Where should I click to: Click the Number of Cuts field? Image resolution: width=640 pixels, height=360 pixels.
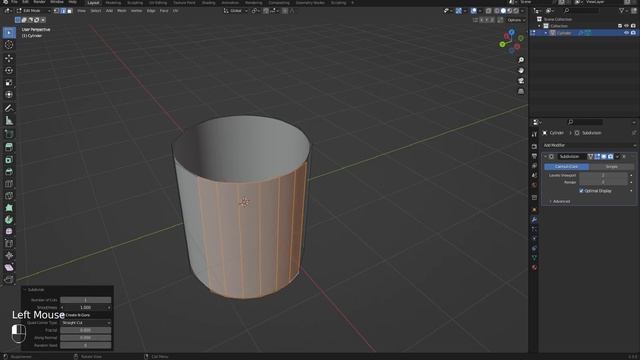86,300
